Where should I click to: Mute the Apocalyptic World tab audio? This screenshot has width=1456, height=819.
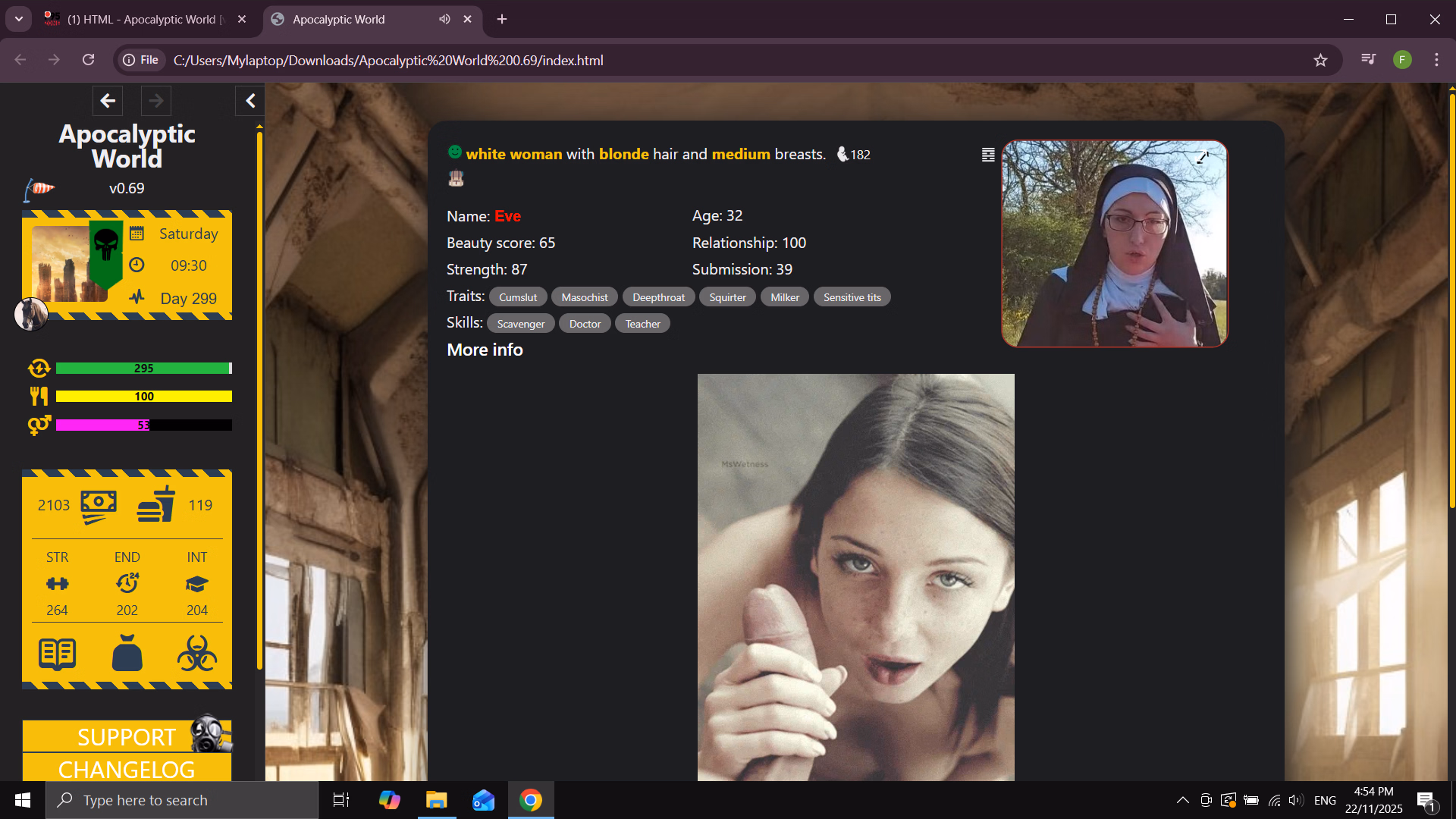click(444, 20)
